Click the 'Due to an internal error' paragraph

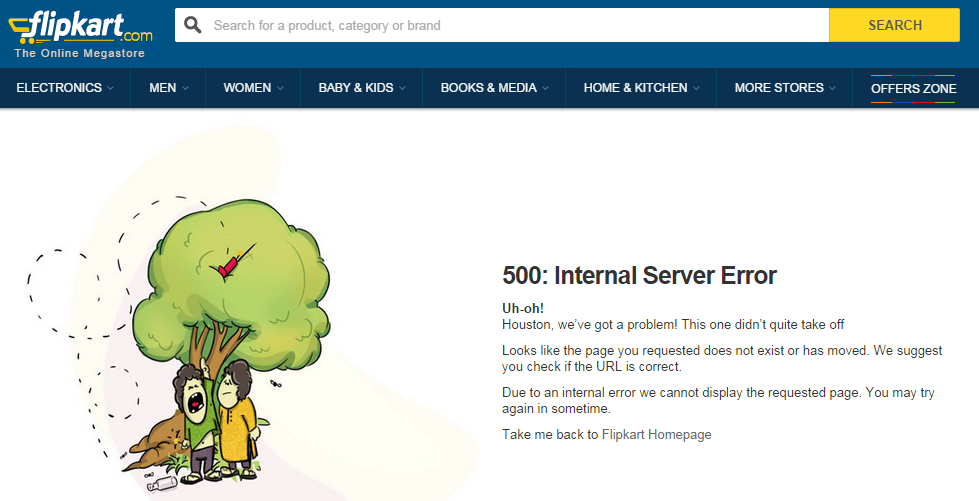[718, 400]
